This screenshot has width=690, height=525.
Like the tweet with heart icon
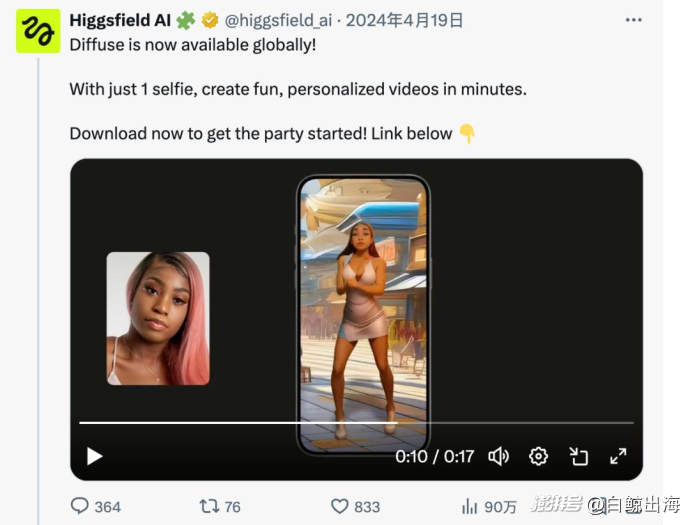click(x=340, y=506)
